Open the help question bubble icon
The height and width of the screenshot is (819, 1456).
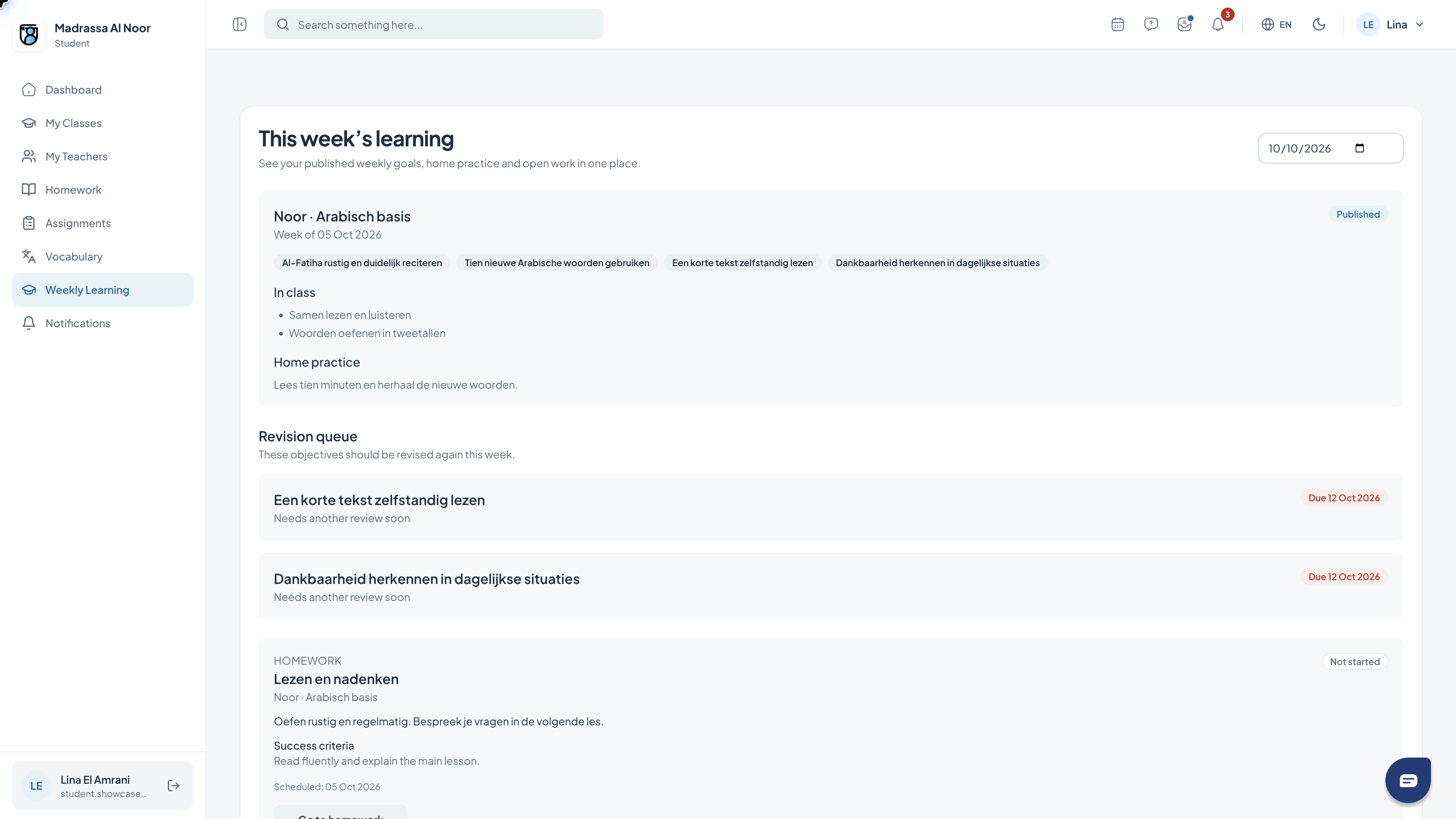coord(1151,24)
